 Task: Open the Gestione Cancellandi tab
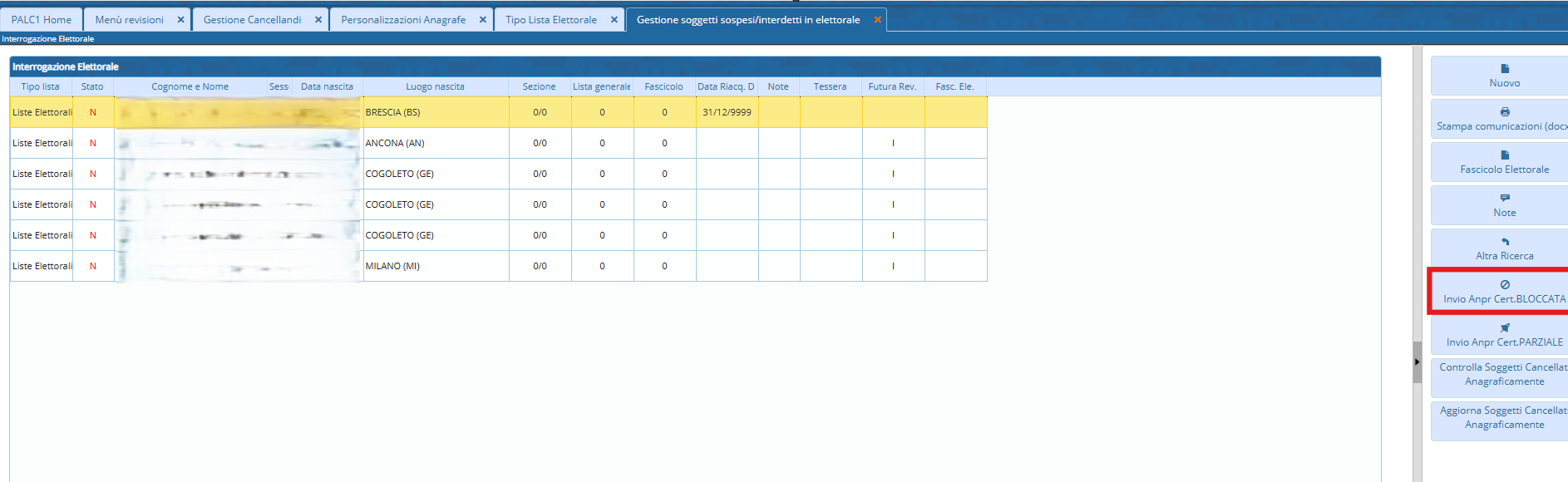[252, 20]
